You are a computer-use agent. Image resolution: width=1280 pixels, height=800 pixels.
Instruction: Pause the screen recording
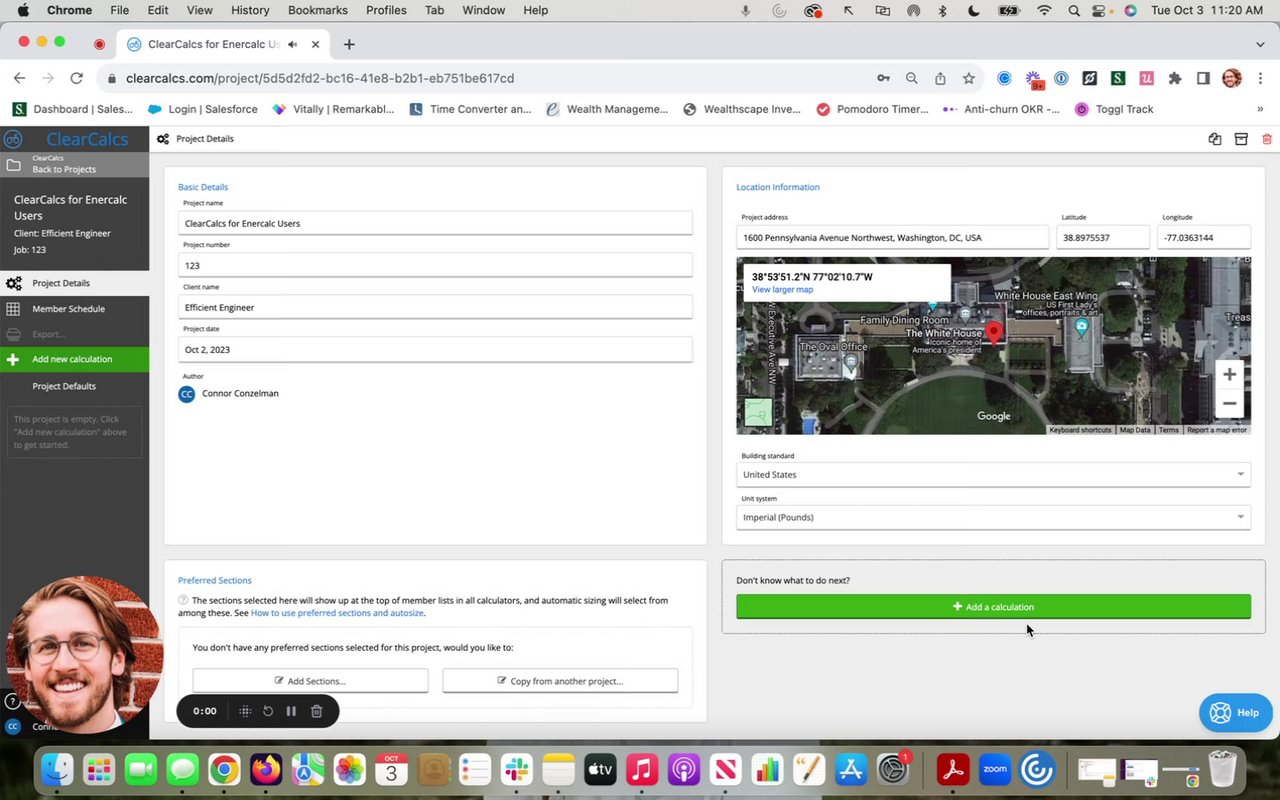click(x=291, y=711)
